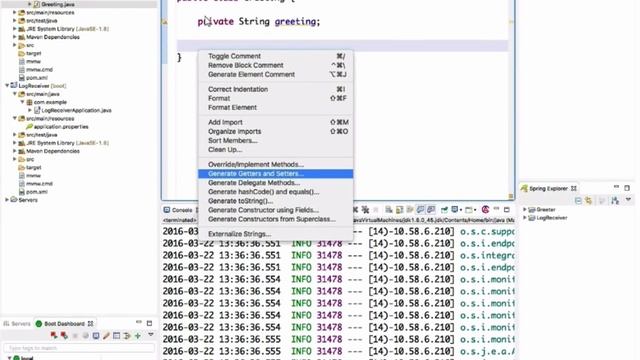Switch to the Servers tab
The width and height of the screenshot is (640, 360).
[17, 324]
